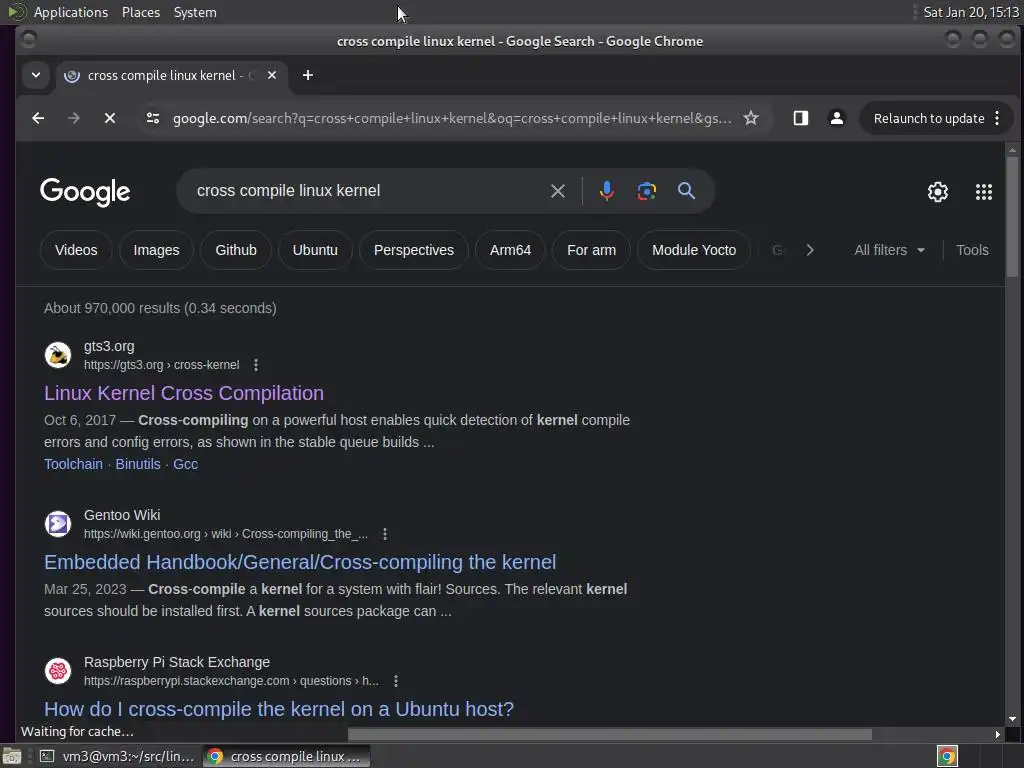Click the gts3.org site favicon
Image resolution: width=1024 pixels, height=768 pixels.
click(x=57, y=355)
